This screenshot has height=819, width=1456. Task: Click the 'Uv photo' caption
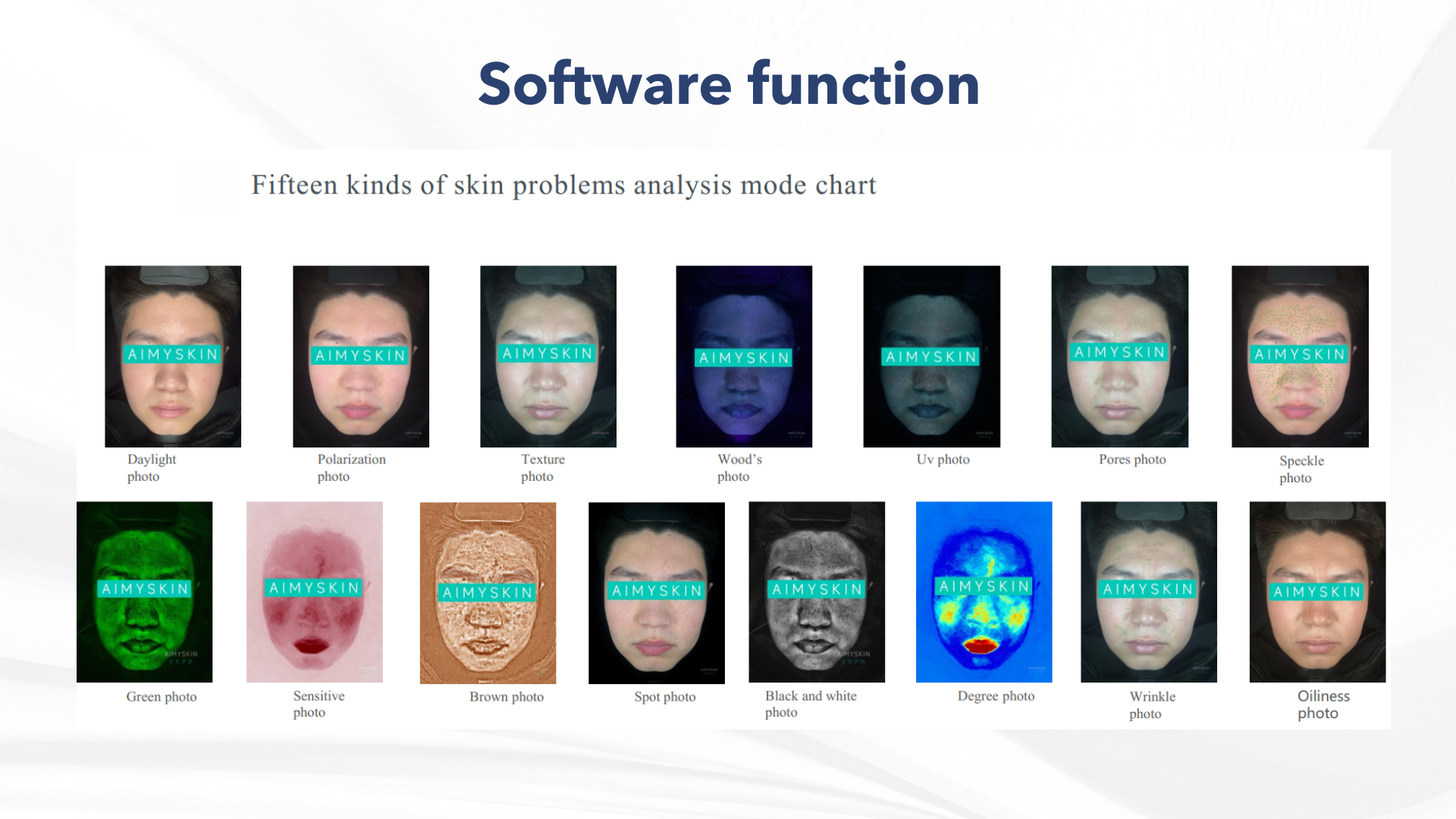[x=943, y=460]
